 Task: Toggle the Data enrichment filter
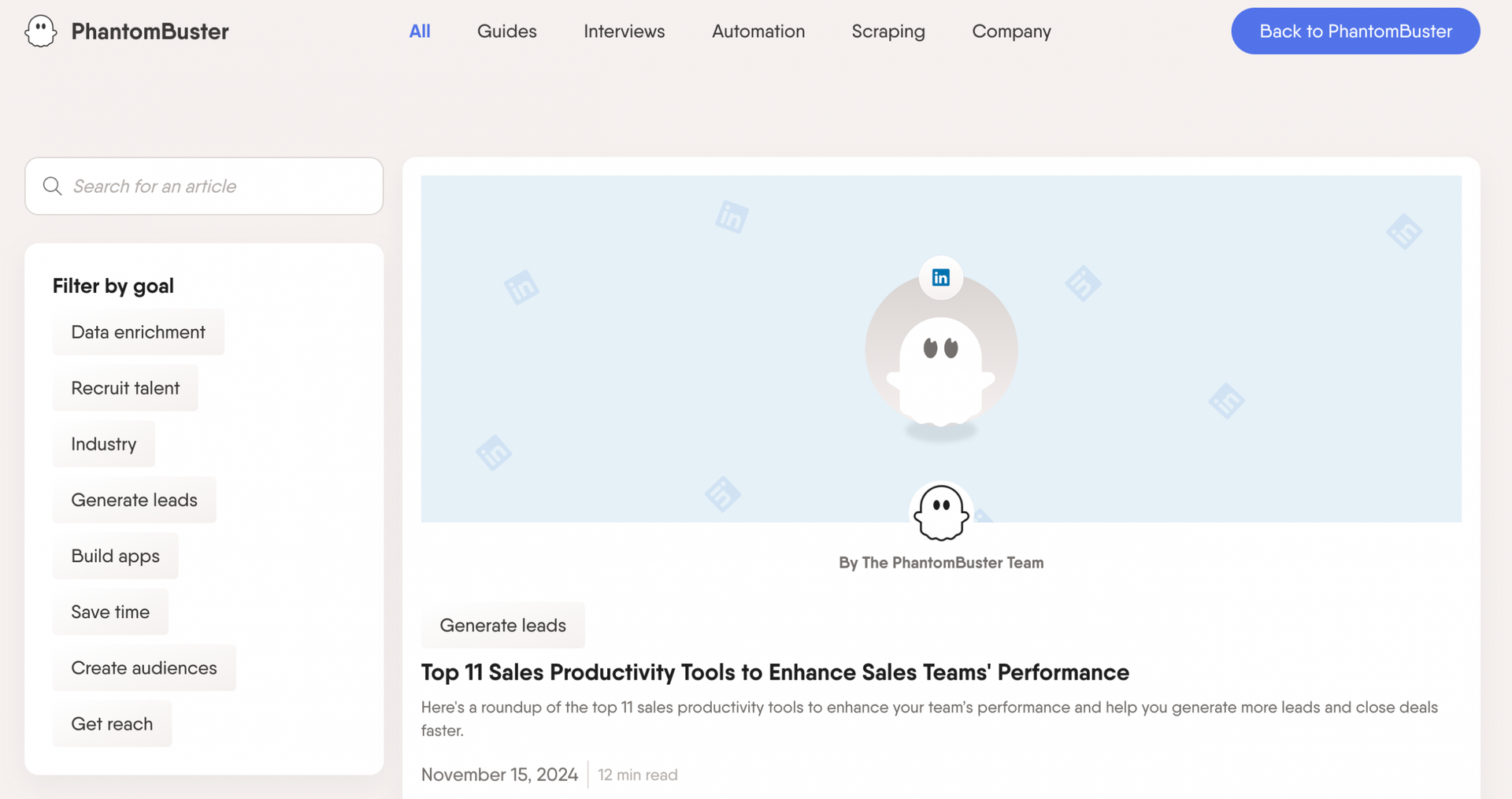pyautogui.click(x=139, y=332)
